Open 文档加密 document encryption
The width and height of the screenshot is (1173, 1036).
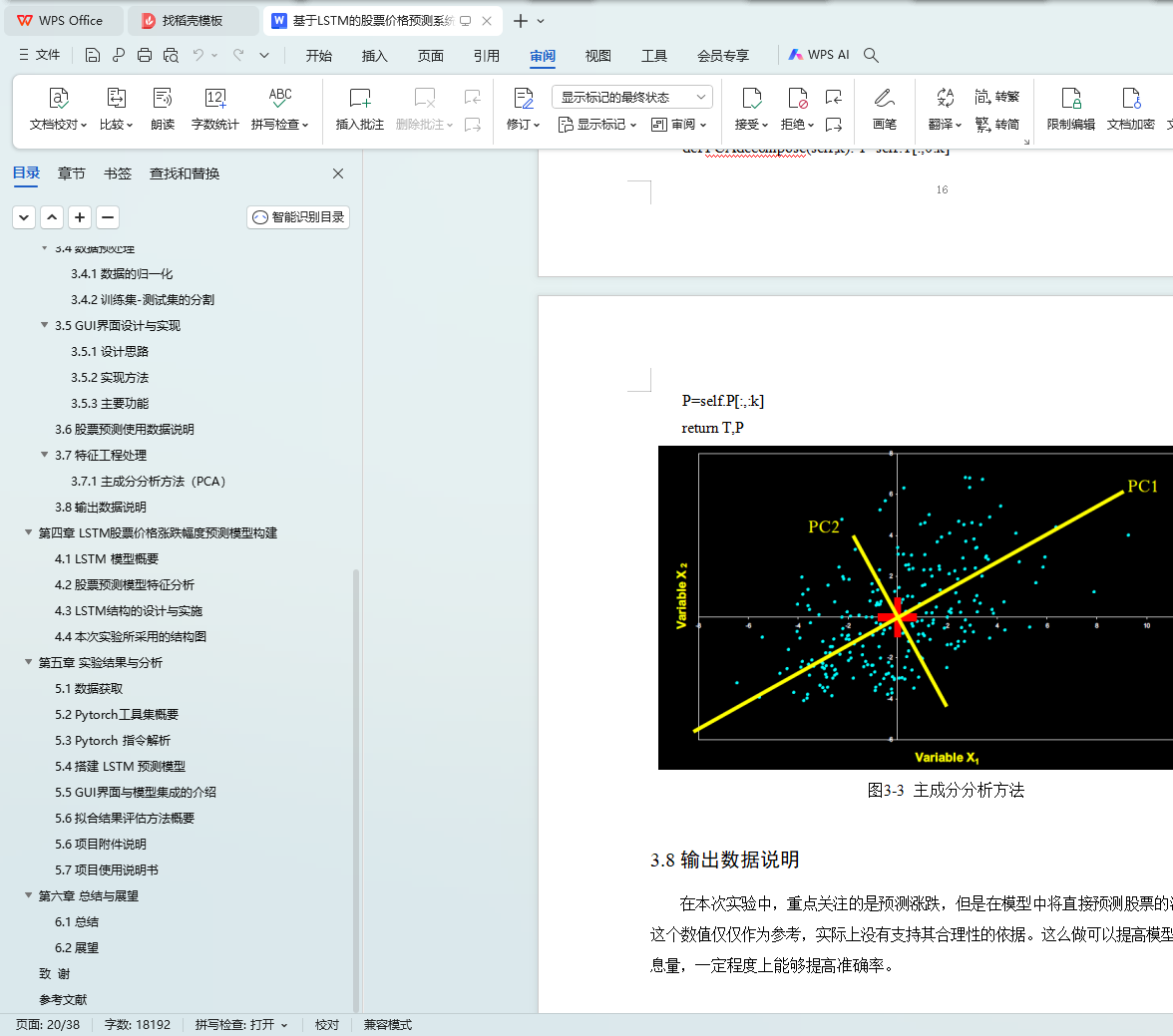(1130, 110)
